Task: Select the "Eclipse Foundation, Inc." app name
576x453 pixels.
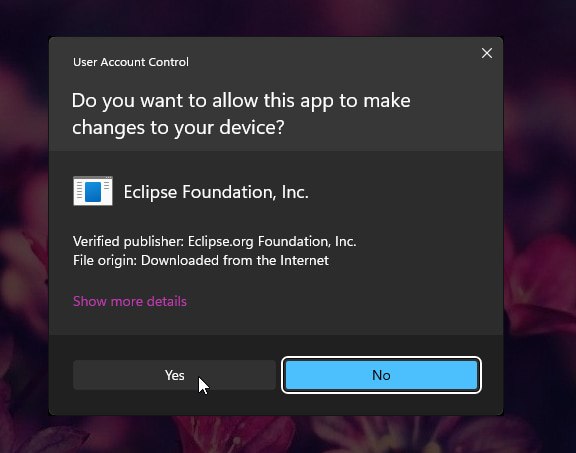Action: pyautogui.click(x=216, y=192)
